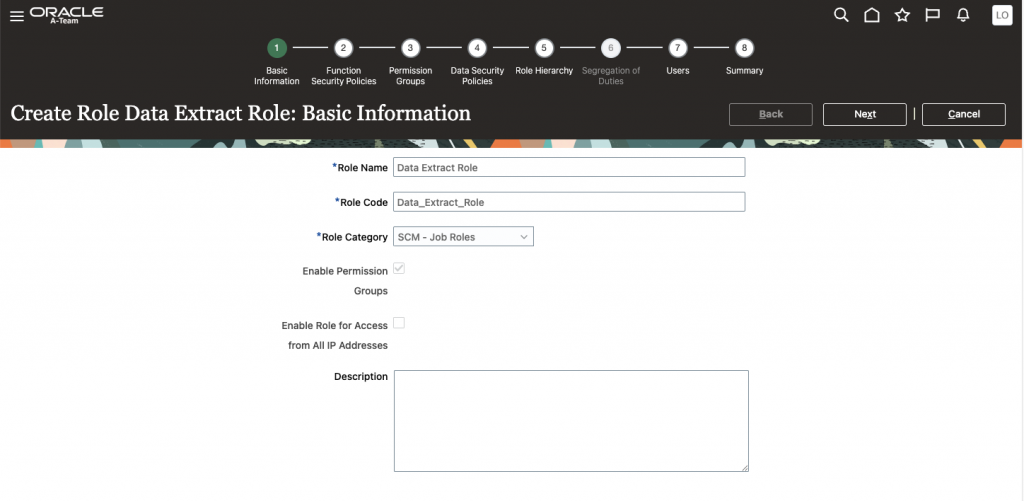Go to step 4 Data Security Policies
The height and width of the screenshot is (501, 1024).
(477, 48)
